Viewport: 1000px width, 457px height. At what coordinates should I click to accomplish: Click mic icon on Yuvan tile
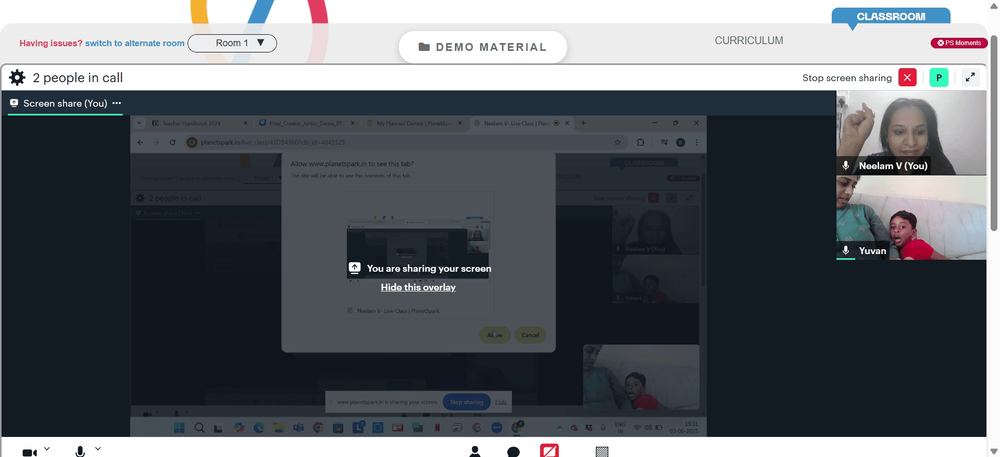click(846, 250)
